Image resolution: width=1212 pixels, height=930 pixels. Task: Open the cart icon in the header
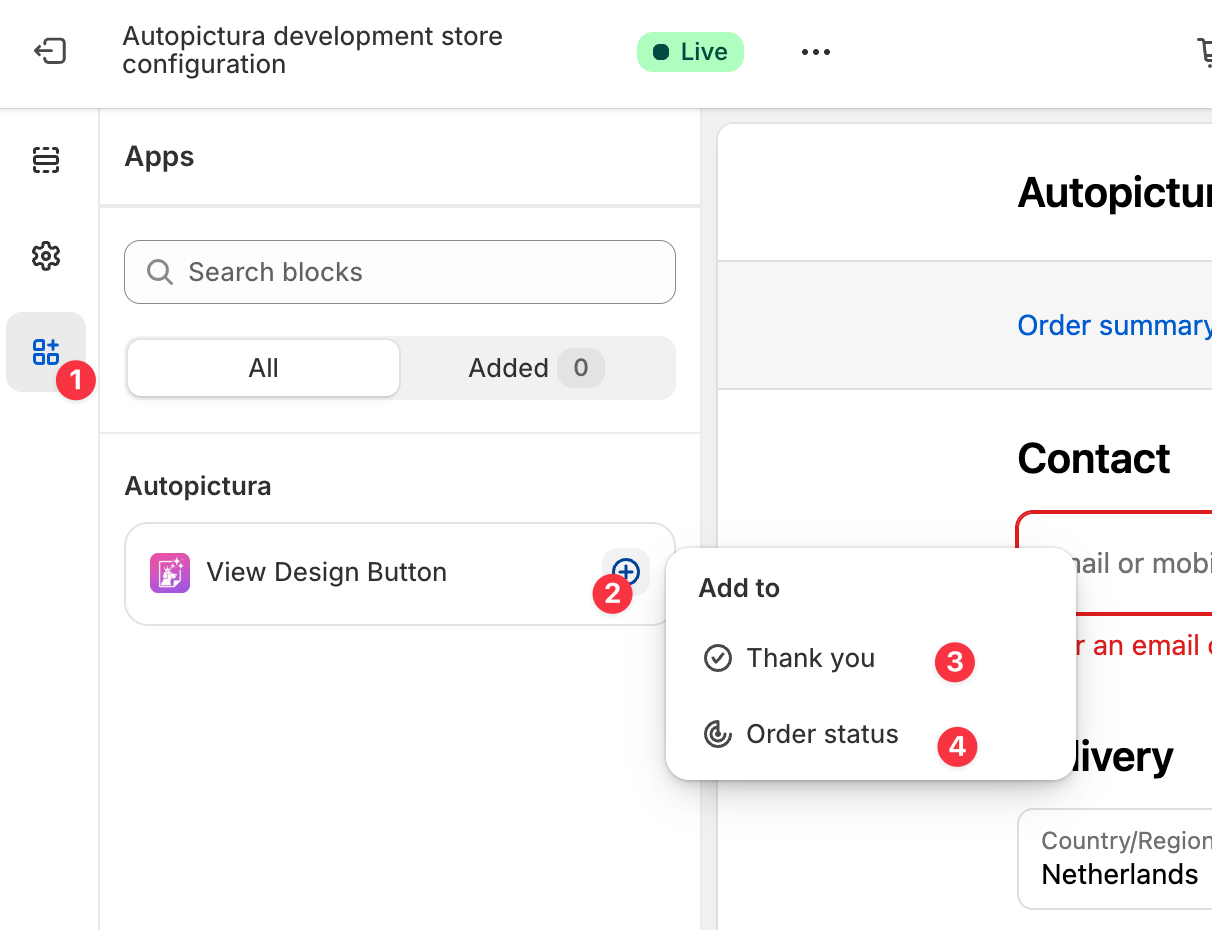coord(1203,52)
